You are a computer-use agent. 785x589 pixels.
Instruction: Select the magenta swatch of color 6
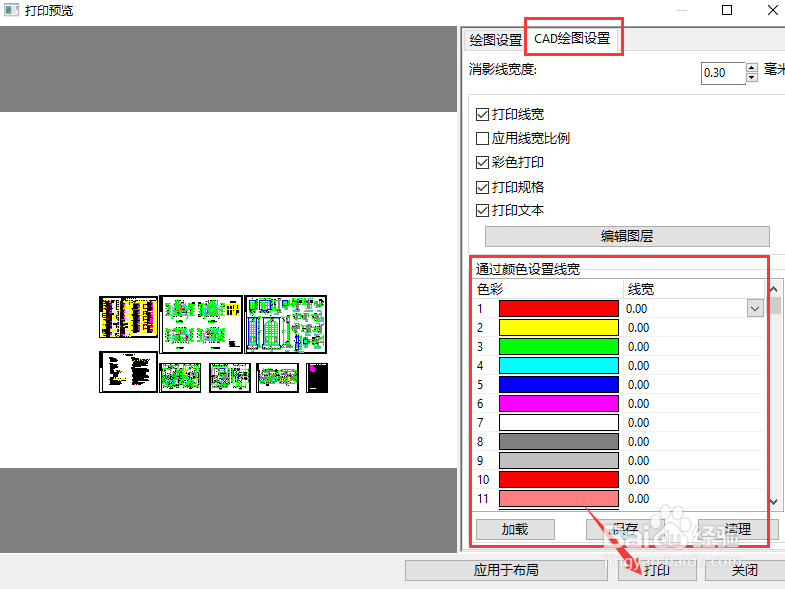pyautogui.click(x=559, y=404)
